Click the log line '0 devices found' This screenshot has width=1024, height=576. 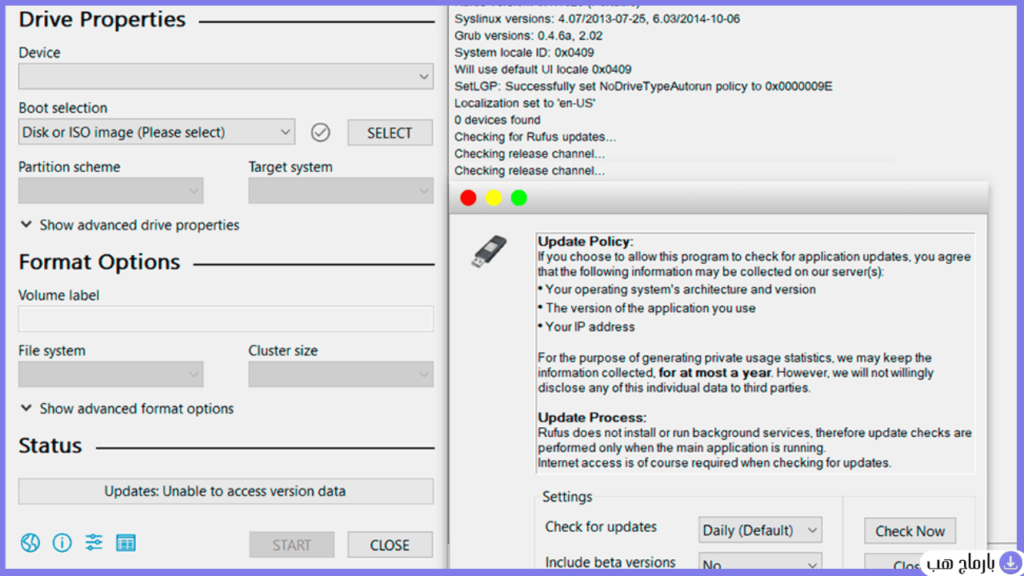[x=498, y=120]
